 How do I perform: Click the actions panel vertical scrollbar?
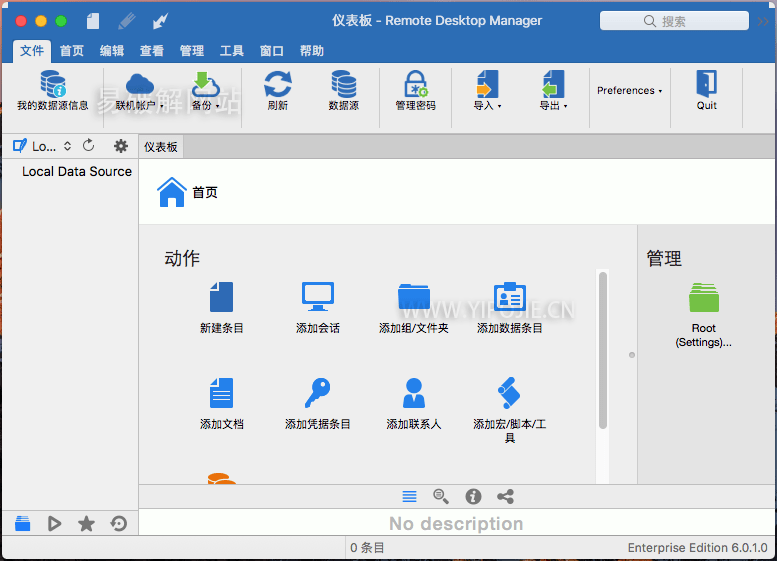(603, 350)
